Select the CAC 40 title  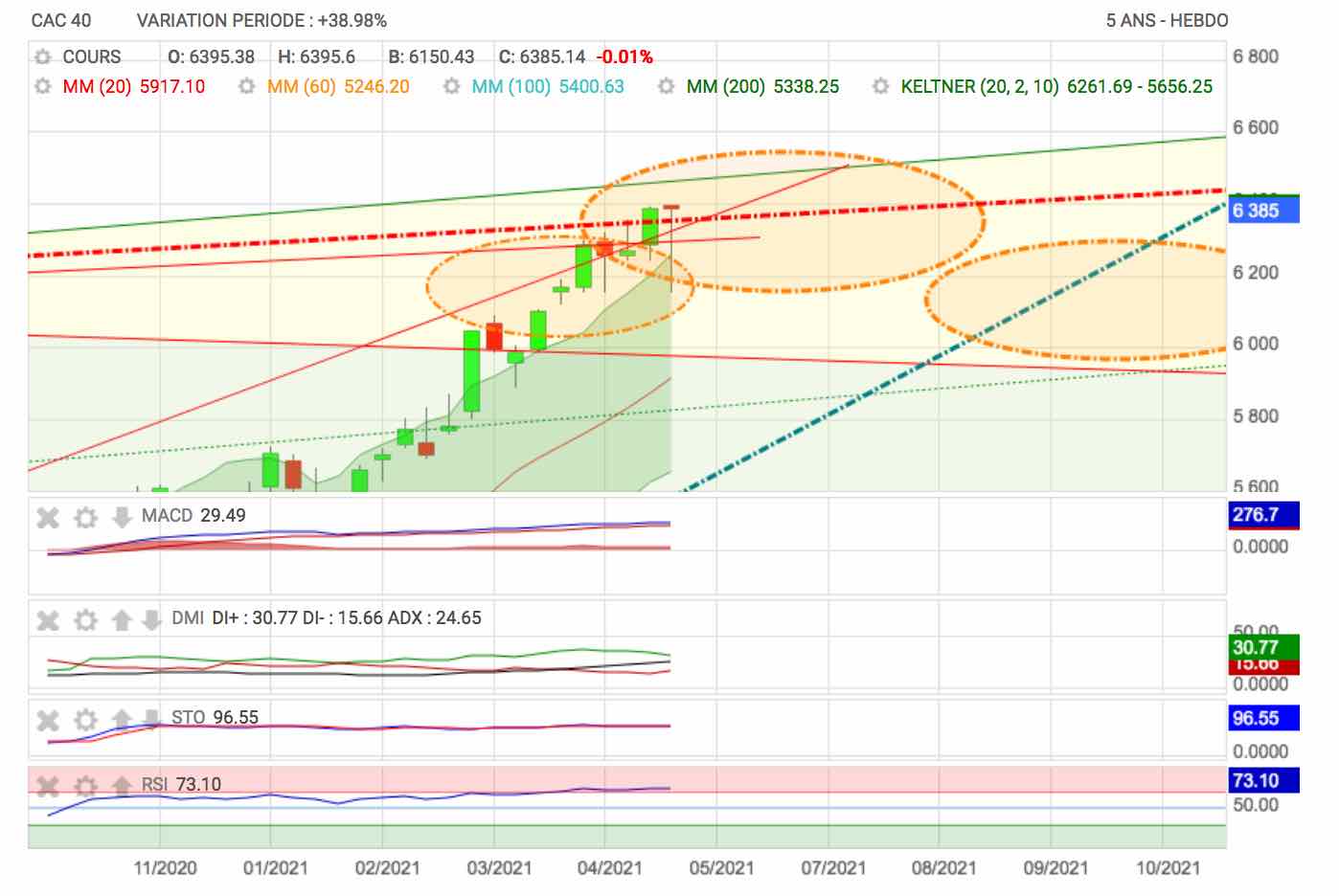pos(61,20)
